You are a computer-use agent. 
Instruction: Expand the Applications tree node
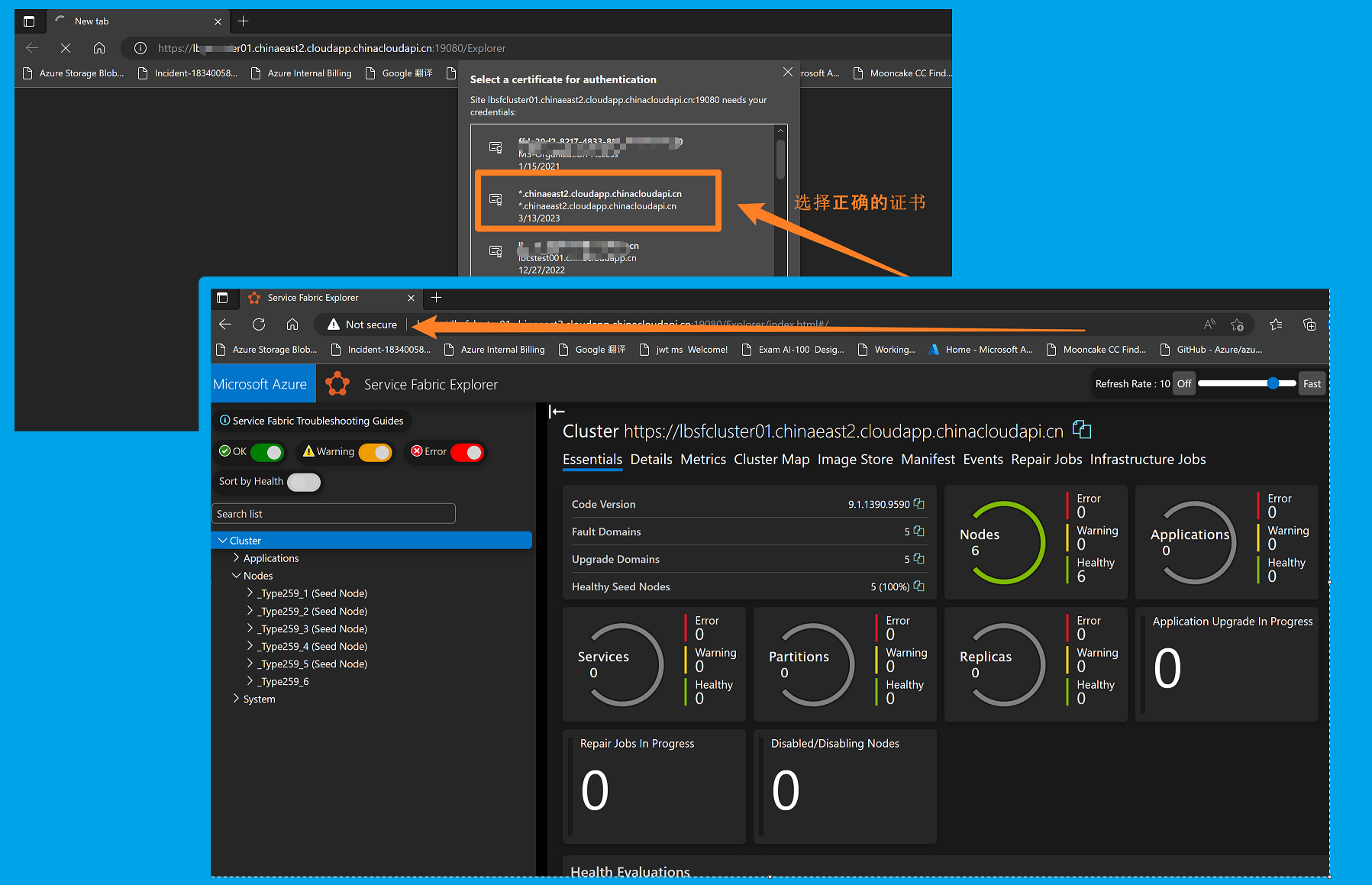point(236,558)
